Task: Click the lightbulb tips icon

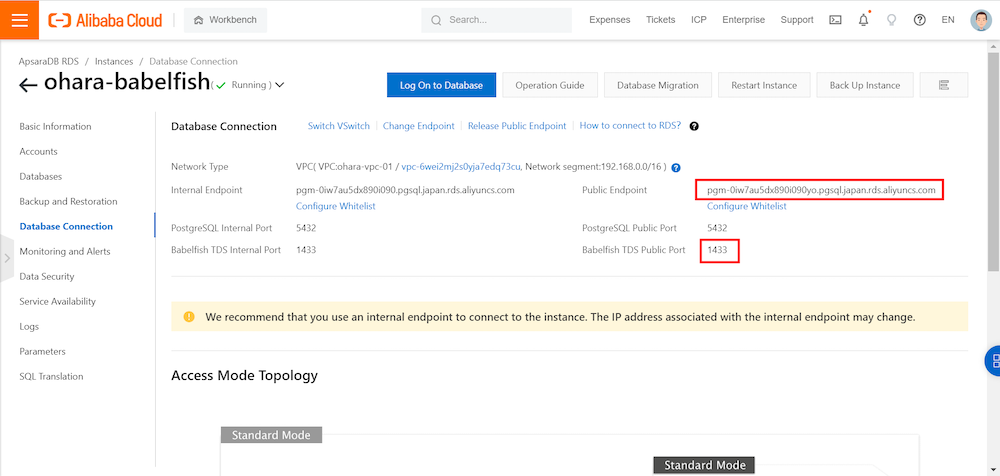Action: point(891,20)
